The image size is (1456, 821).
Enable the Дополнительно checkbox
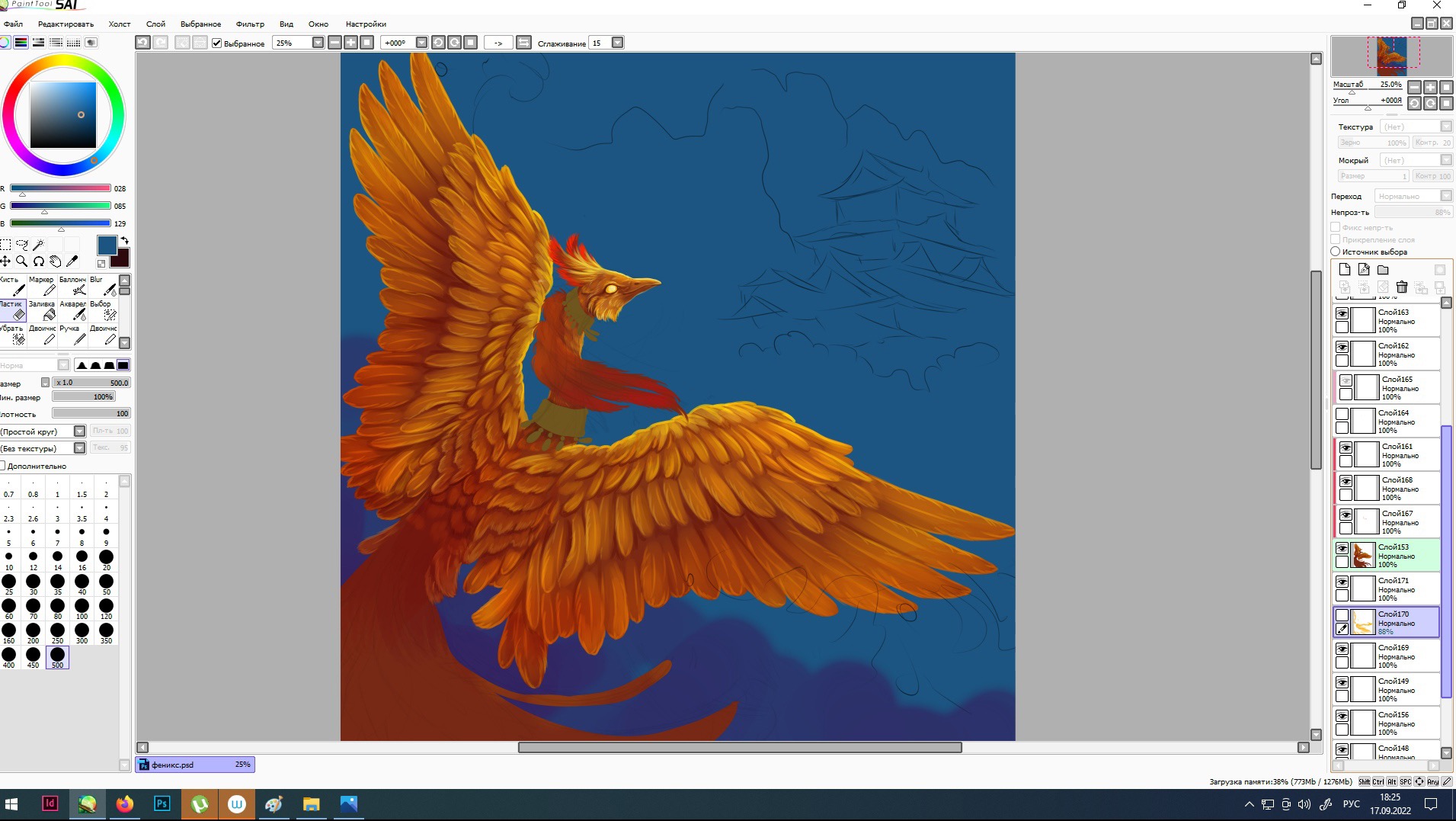[x=2, y=466]
